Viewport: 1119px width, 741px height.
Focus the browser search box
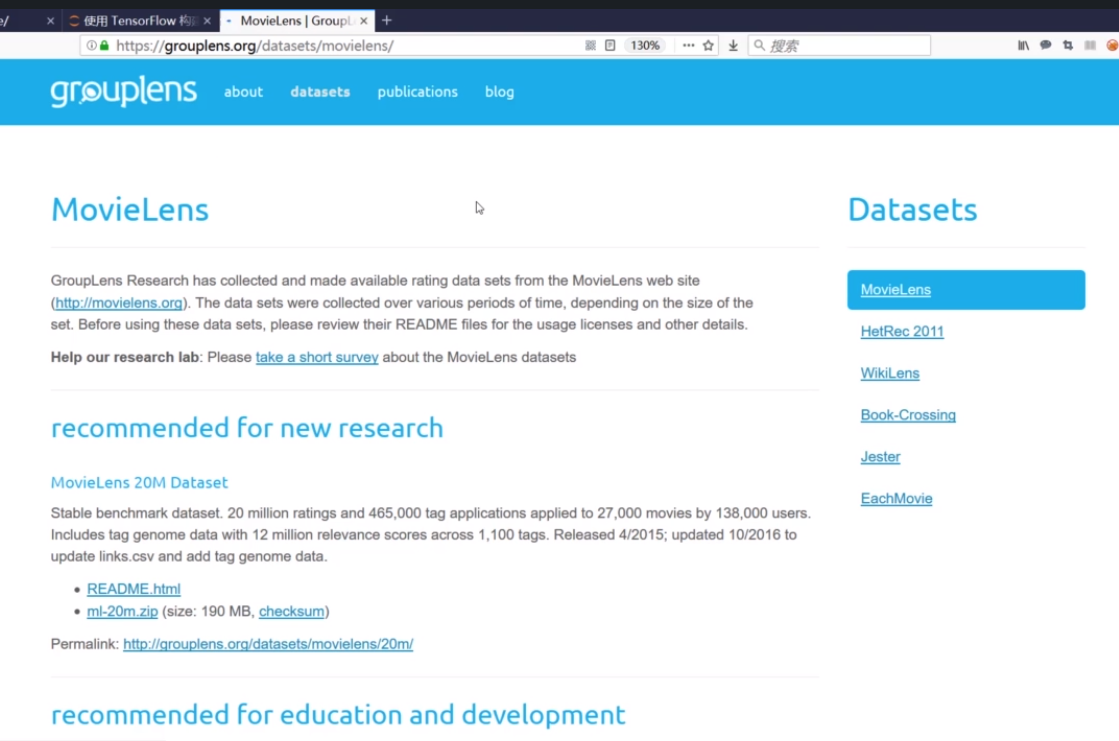click(x=839, y=46)
